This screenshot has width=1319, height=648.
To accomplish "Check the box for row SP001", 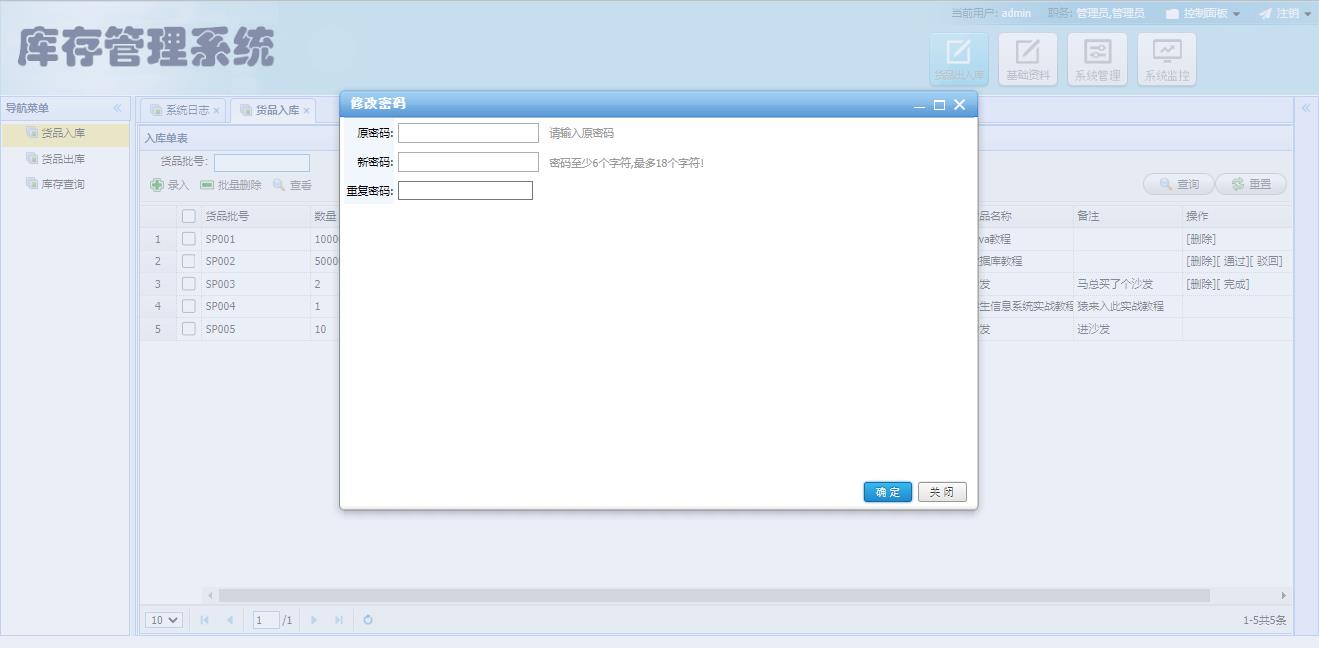I will coord(188,239).
